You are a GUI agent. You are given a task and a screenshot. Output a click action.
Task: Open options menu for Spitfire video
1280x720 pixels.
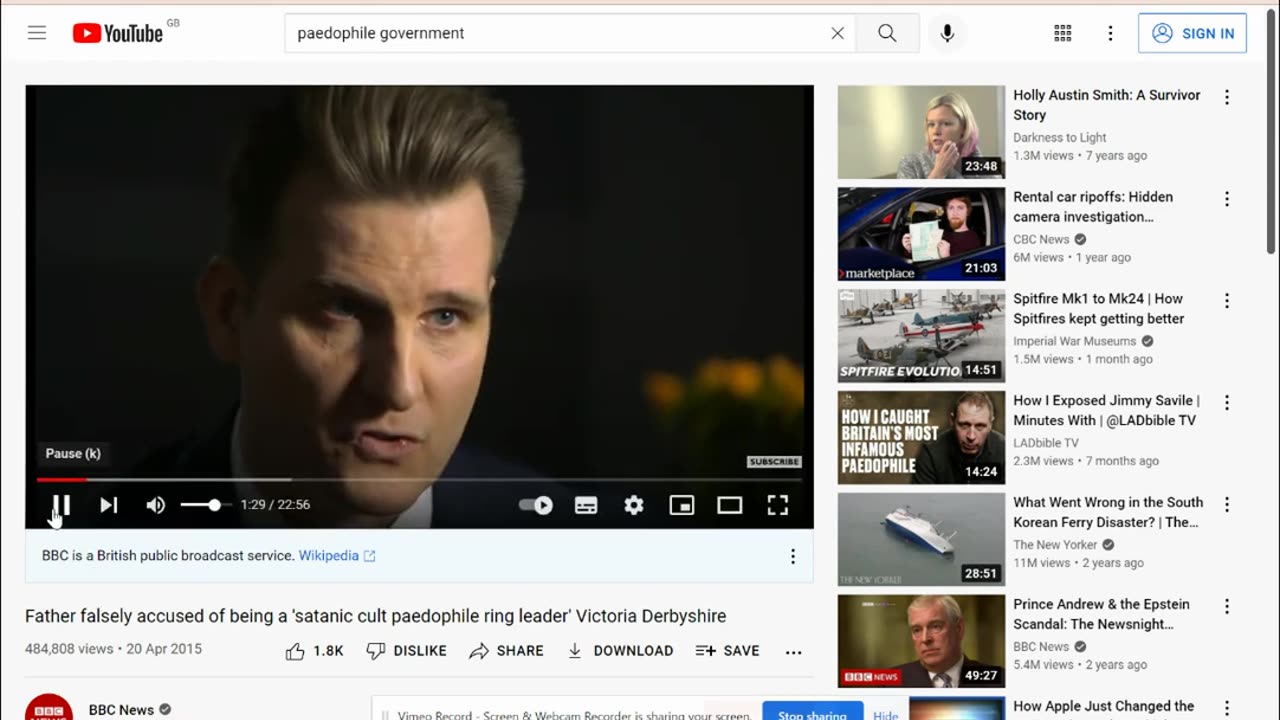pyautogui.click(x=1227, y=301)
